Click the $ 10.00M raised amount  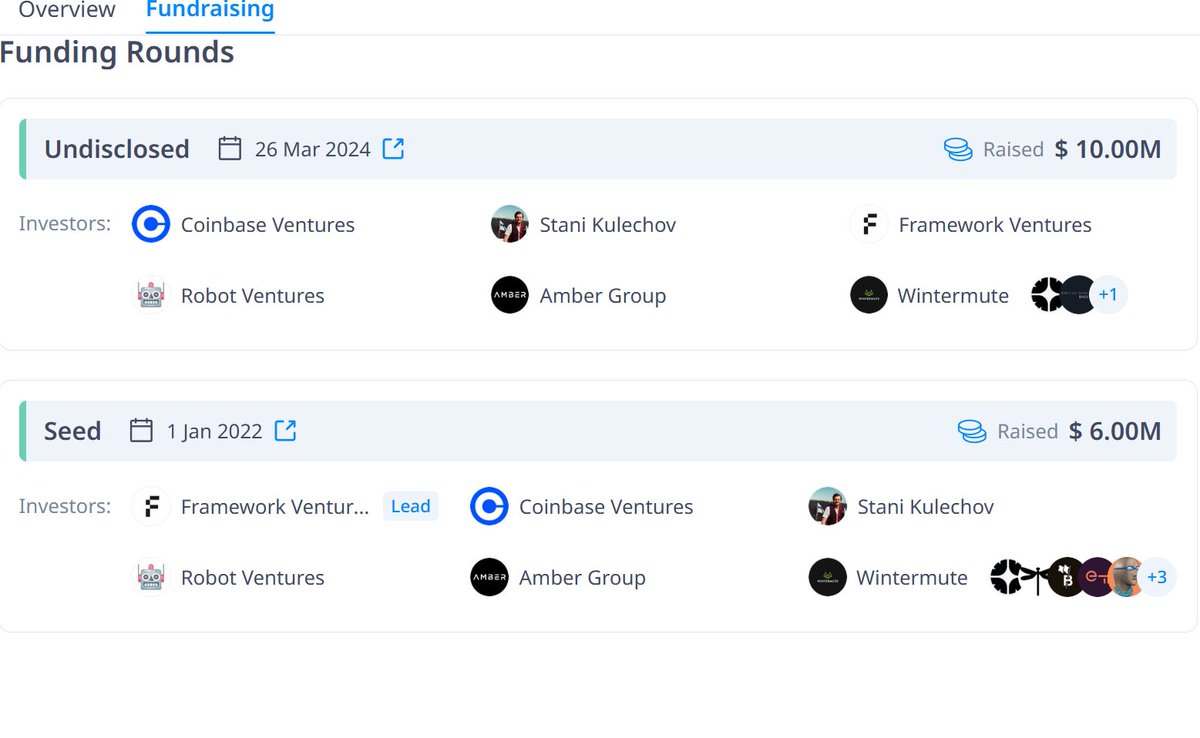point(1108,149)
